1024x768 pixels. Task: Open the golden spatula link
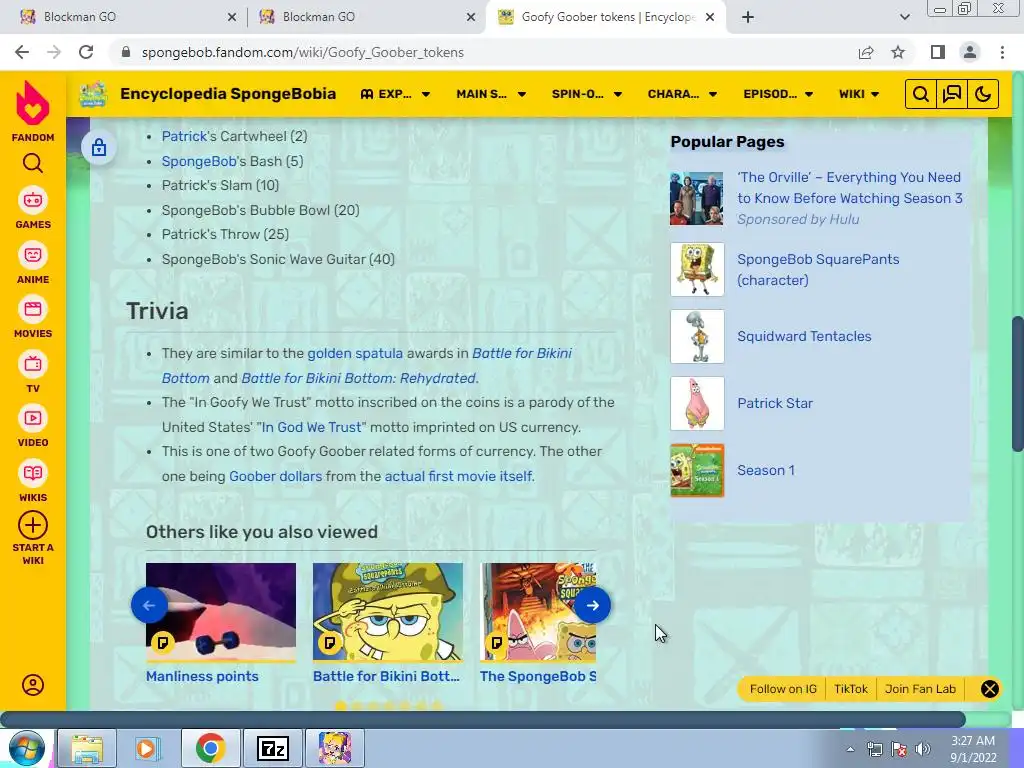pos(355,353)
